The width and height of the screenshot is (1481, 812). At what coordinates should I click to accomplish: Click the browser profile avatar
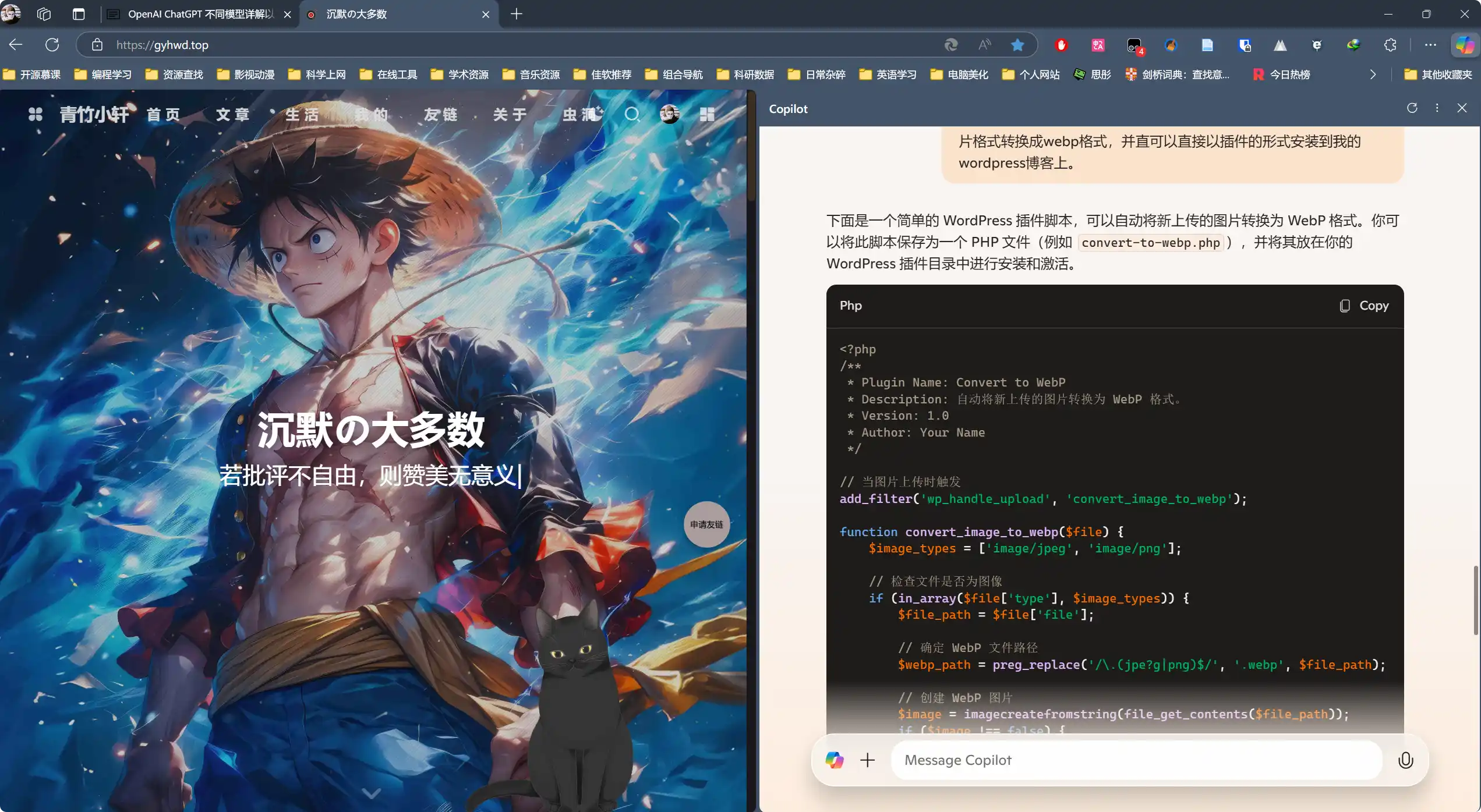pos(11,13)
